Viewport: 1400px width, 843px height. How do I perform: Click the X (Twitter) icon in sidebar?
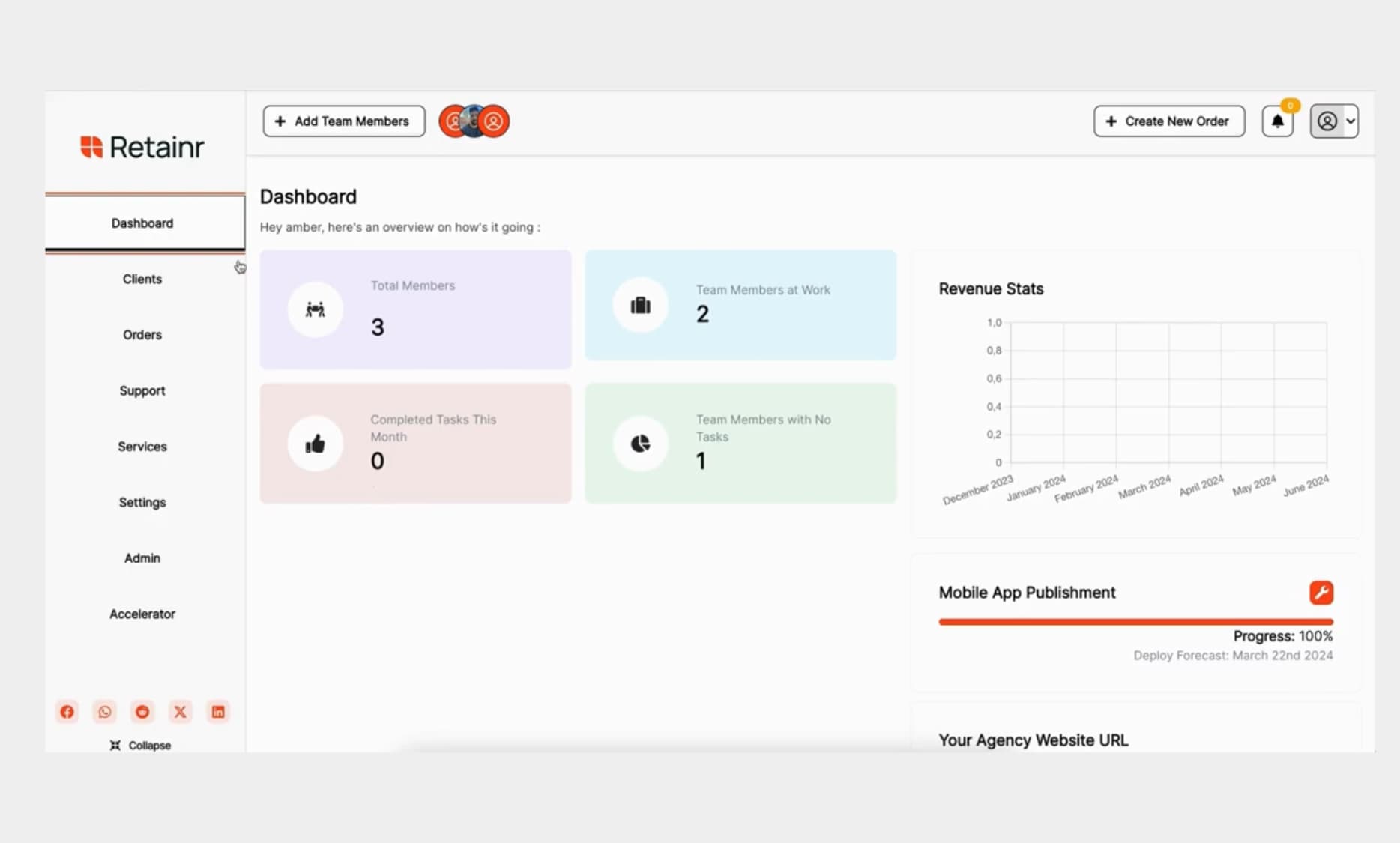(180, 712)
